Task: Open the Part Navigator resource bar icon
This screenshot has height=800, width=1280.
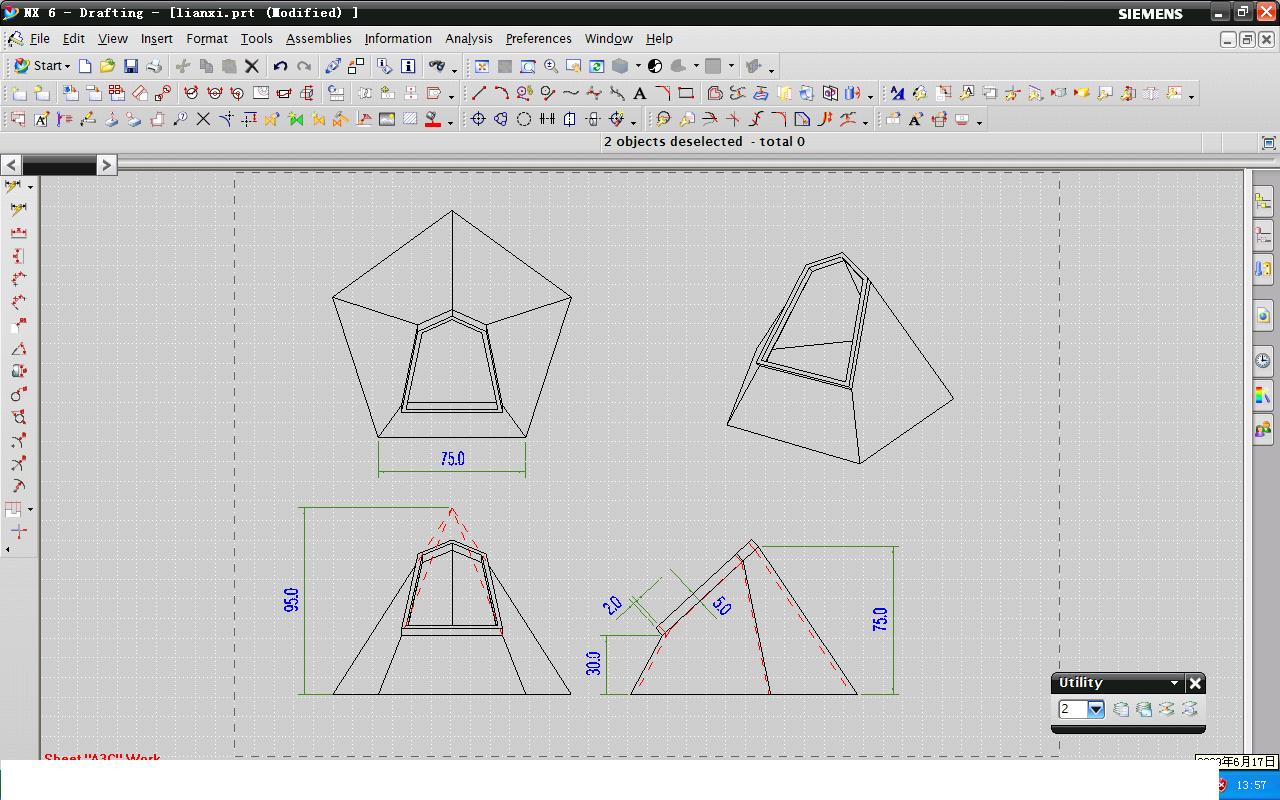Action: 1263,236
